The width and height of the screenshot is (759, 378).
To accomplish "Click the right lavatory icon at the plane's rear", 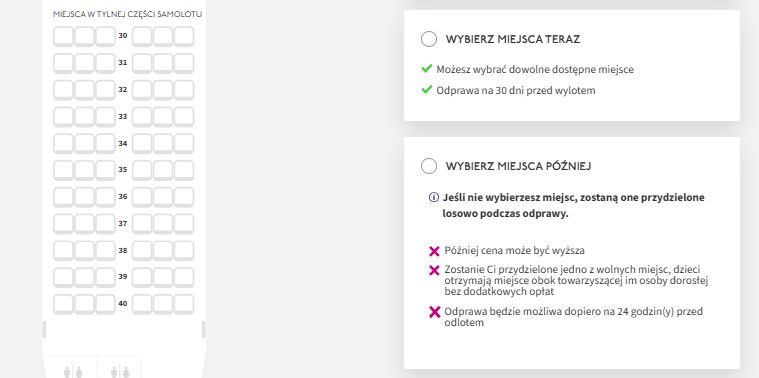I will coord(120,372).
